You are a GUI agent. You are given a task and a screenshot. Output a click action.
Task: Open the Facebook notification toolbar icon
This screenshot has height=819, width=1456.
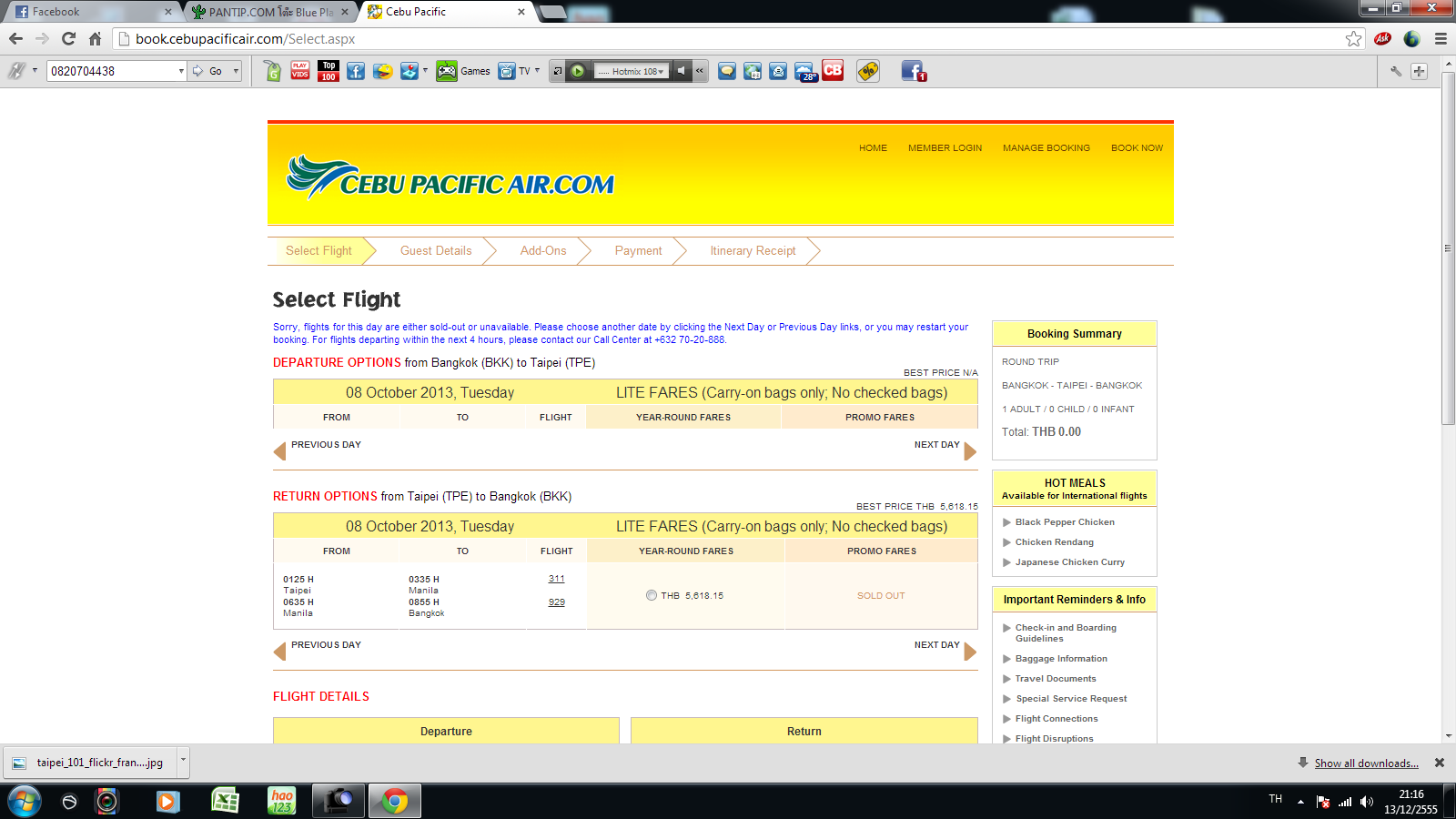pyautogui.click(x=914, y=71)
